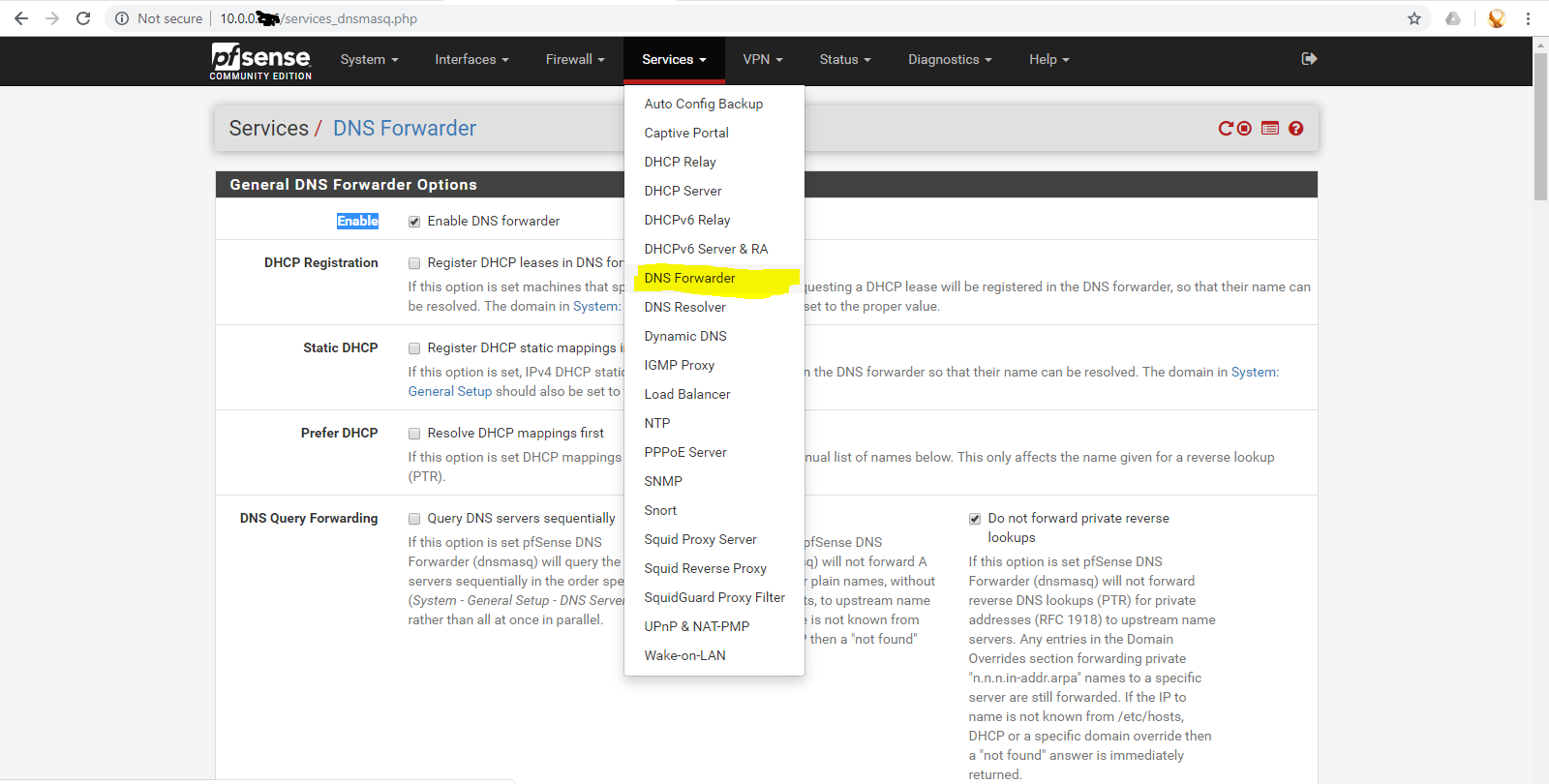Reload the browser page

tap(83, 18)
